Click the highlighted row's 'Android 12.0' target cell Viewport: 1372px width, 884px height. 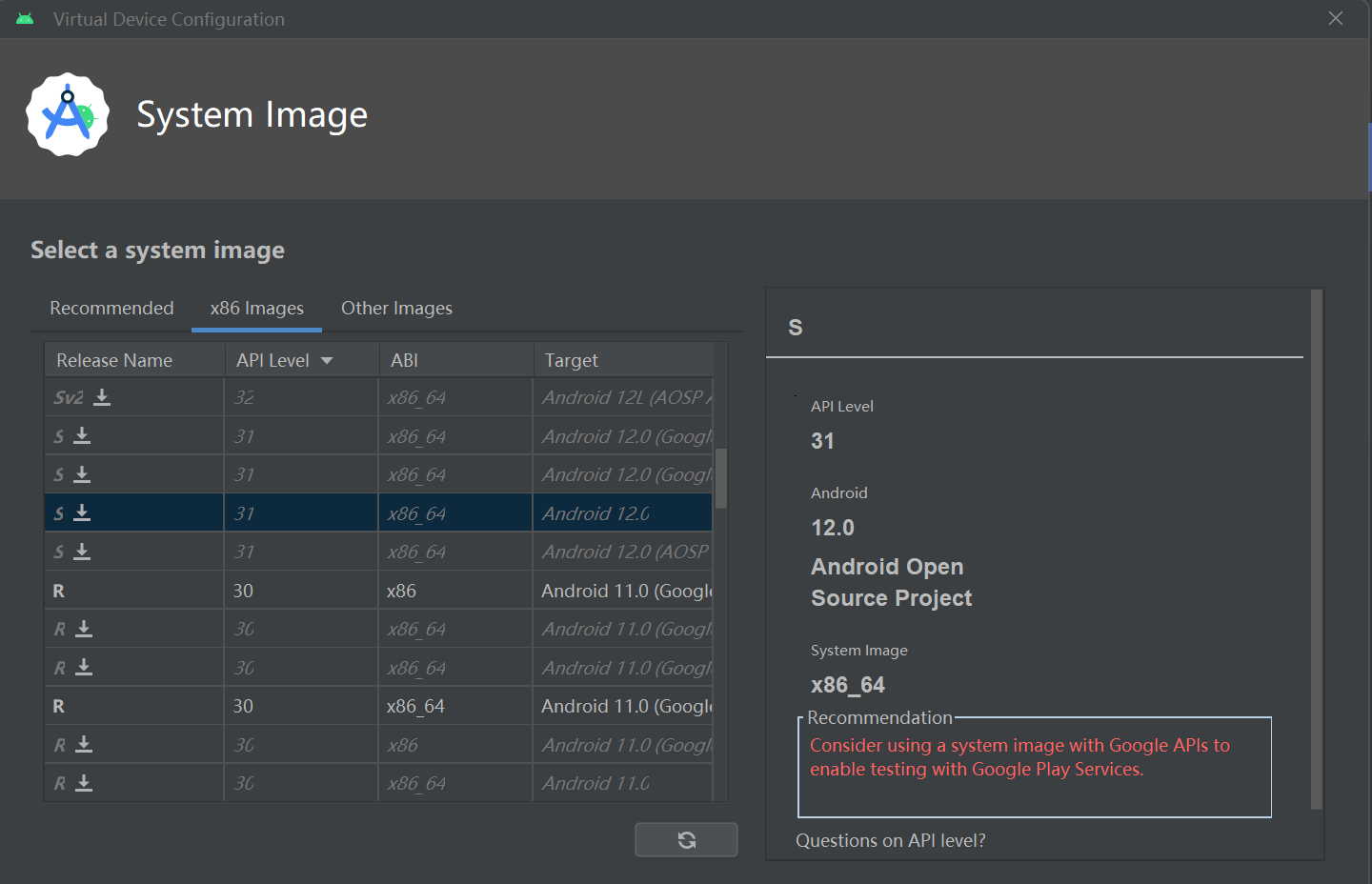[x=622, y=512]
